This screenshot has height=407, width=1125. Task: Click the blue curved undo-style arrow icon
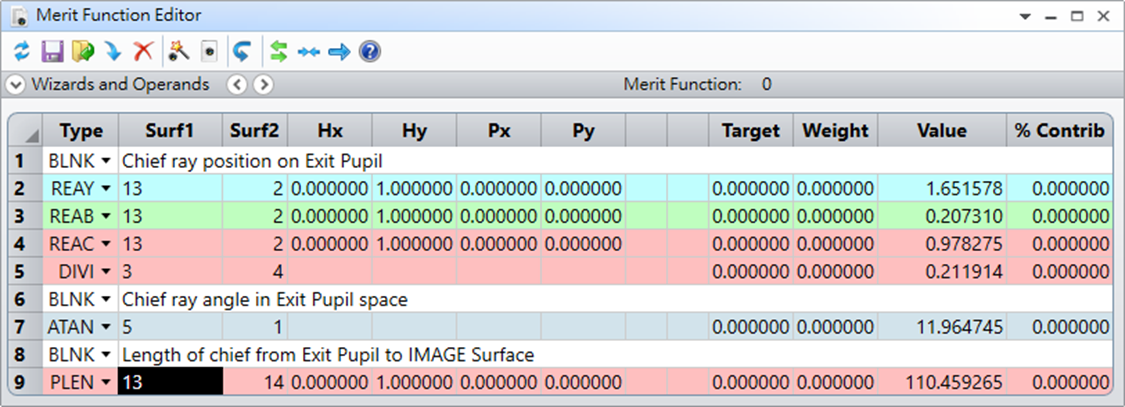242,52
